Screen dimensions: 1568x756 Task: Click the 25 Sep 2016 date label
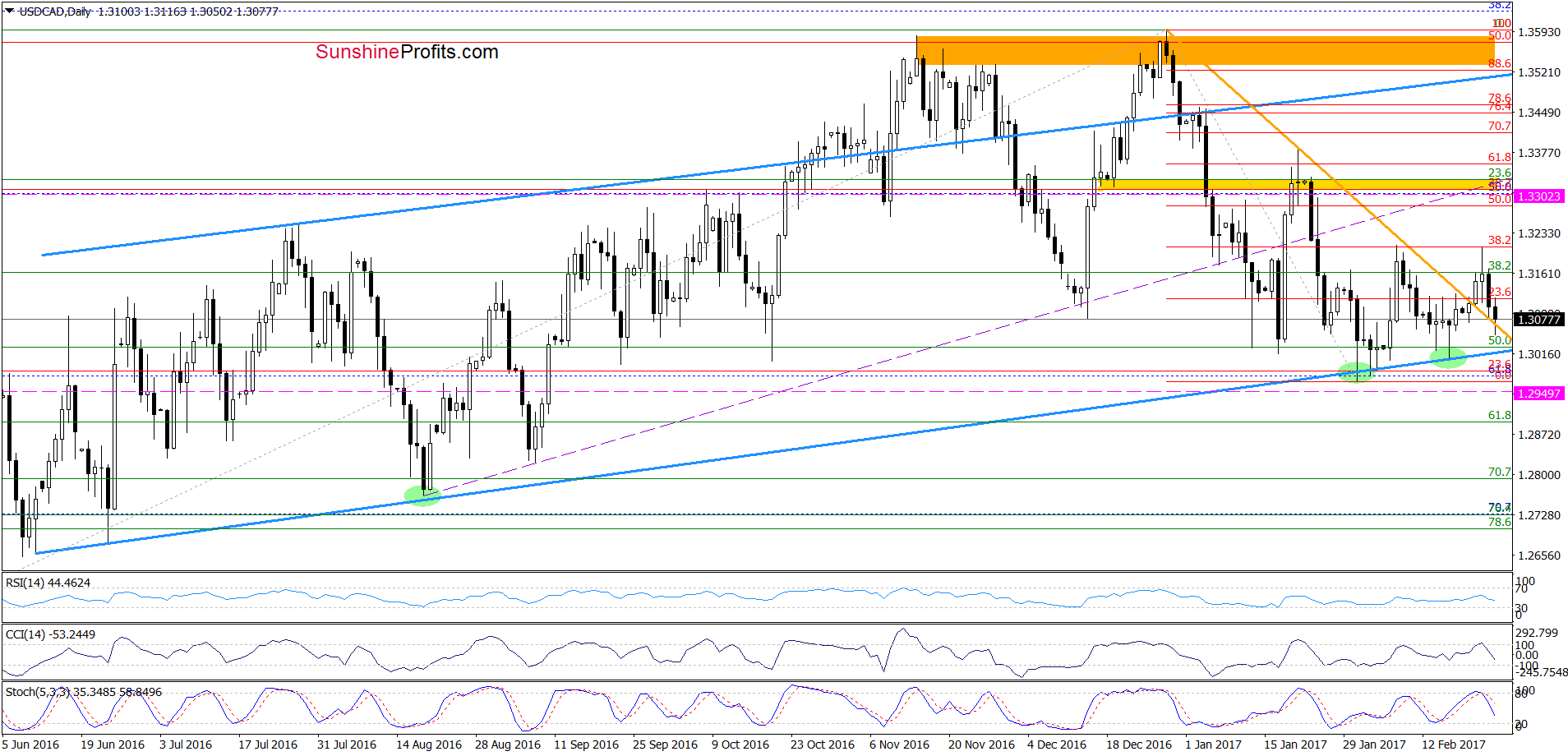click(665, 744)
